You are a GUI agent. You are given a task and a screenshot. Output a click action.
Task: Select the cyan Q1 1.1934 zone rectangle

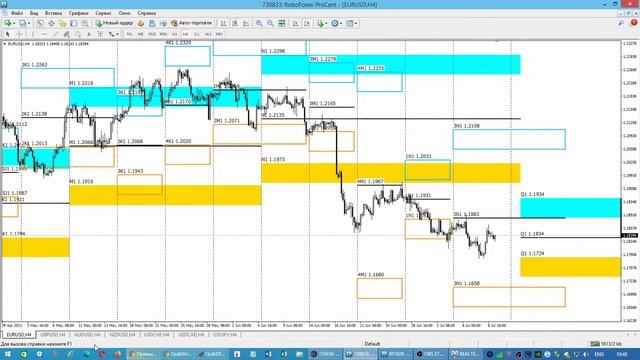[571, 208]
